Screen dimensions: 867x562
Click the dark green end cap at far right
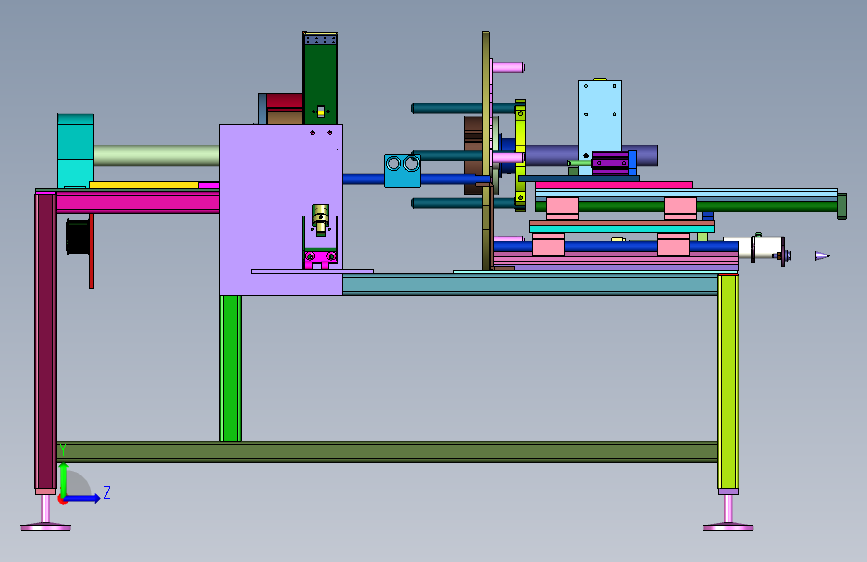[x=842, y=206]
